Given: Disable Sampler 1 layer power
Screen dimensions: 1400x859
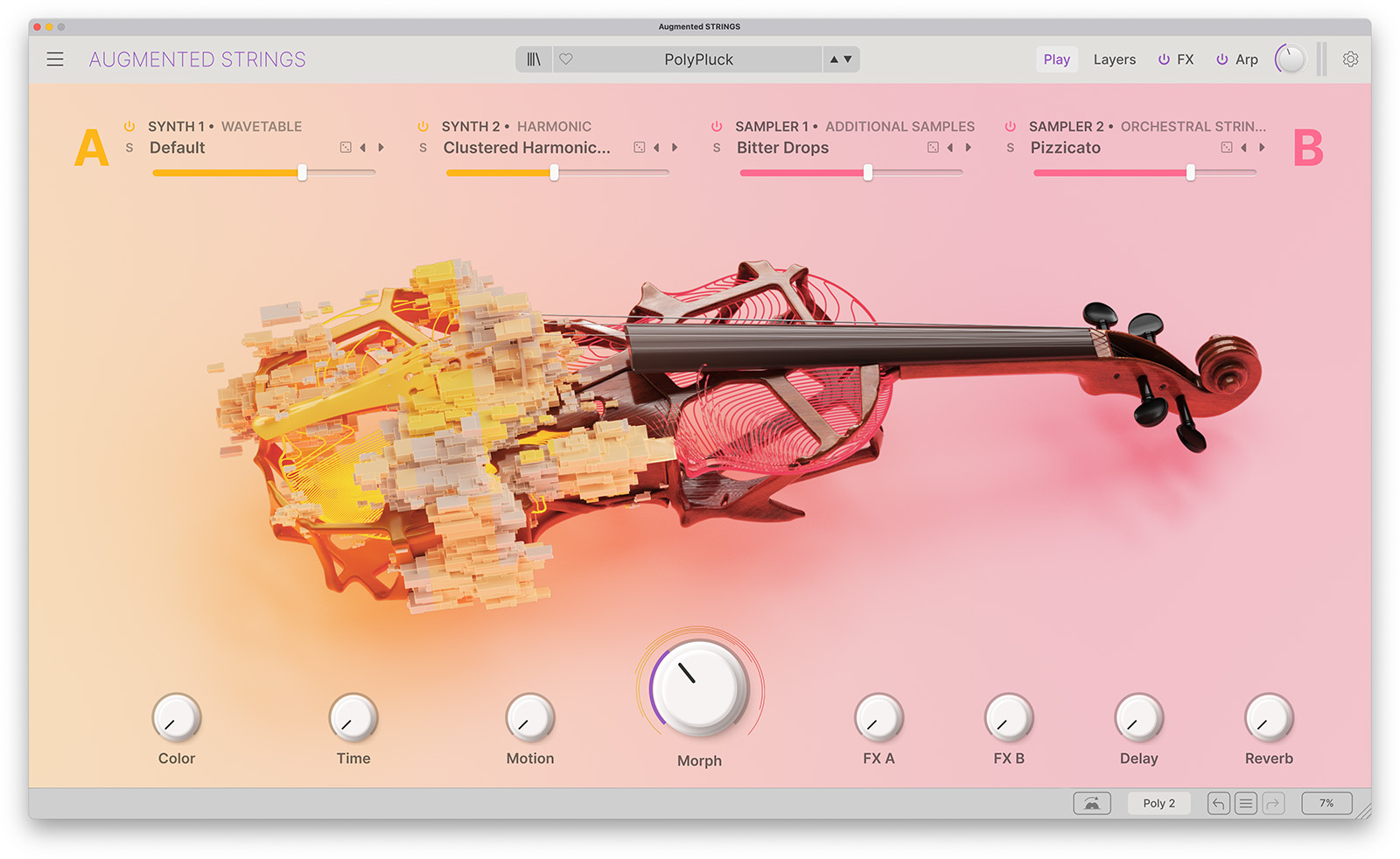Looking at the screenshot, I should 717,127.
